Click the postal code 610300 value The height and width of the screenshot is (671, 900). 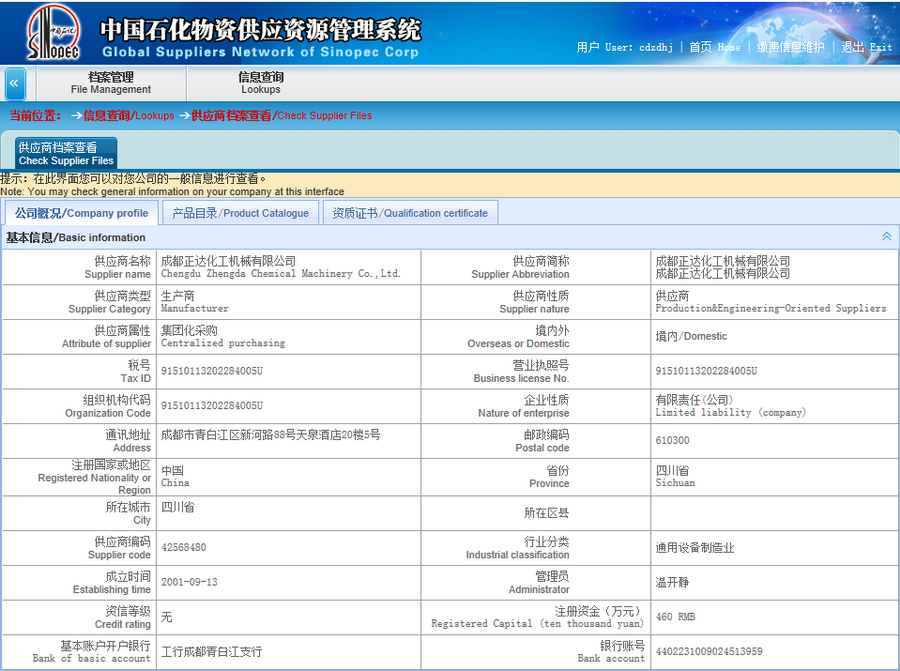pos(672,441)
